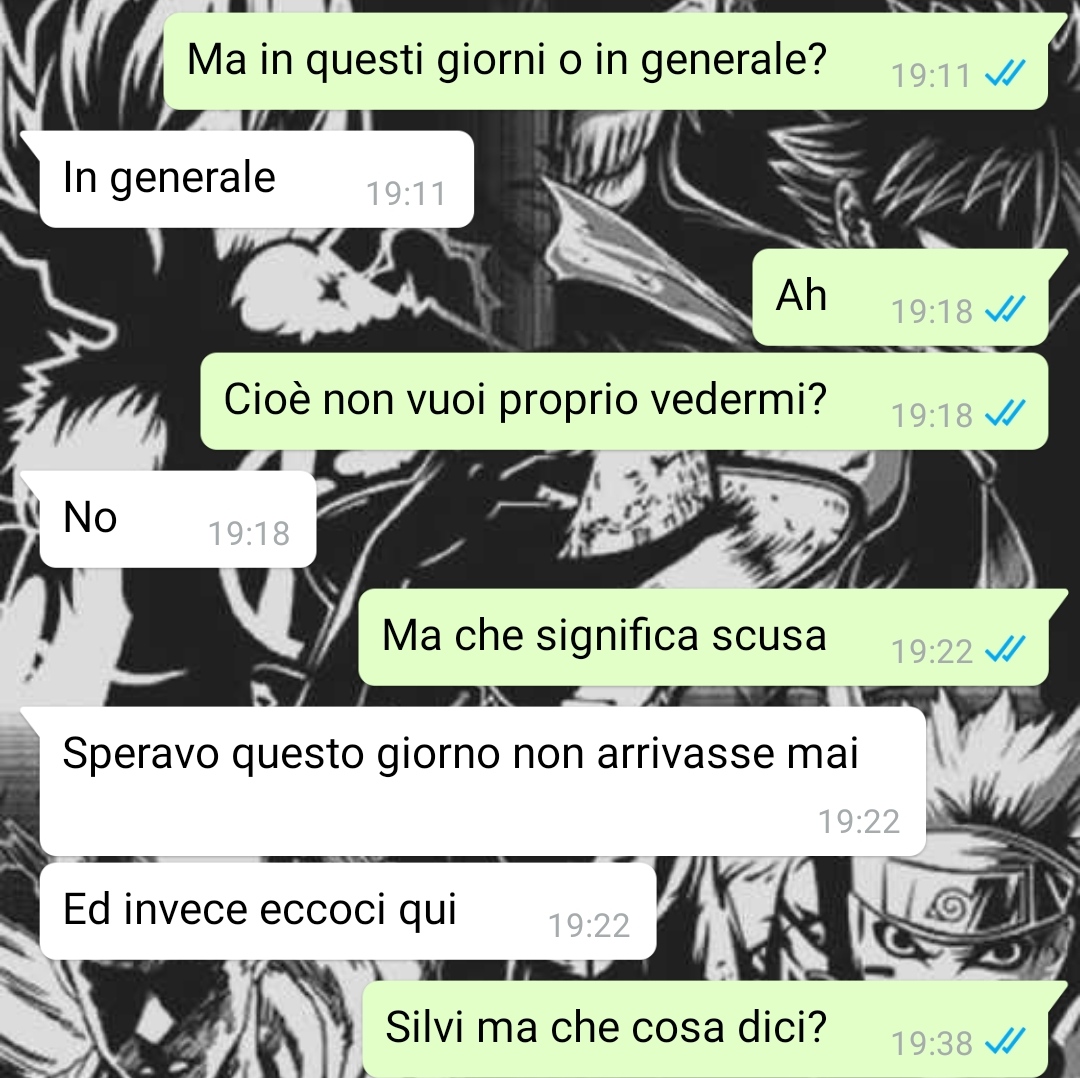
Task: Tap the blue ticks on 'Silvi ma che cosa dici?'
Action: [x=1006, y=1041]
